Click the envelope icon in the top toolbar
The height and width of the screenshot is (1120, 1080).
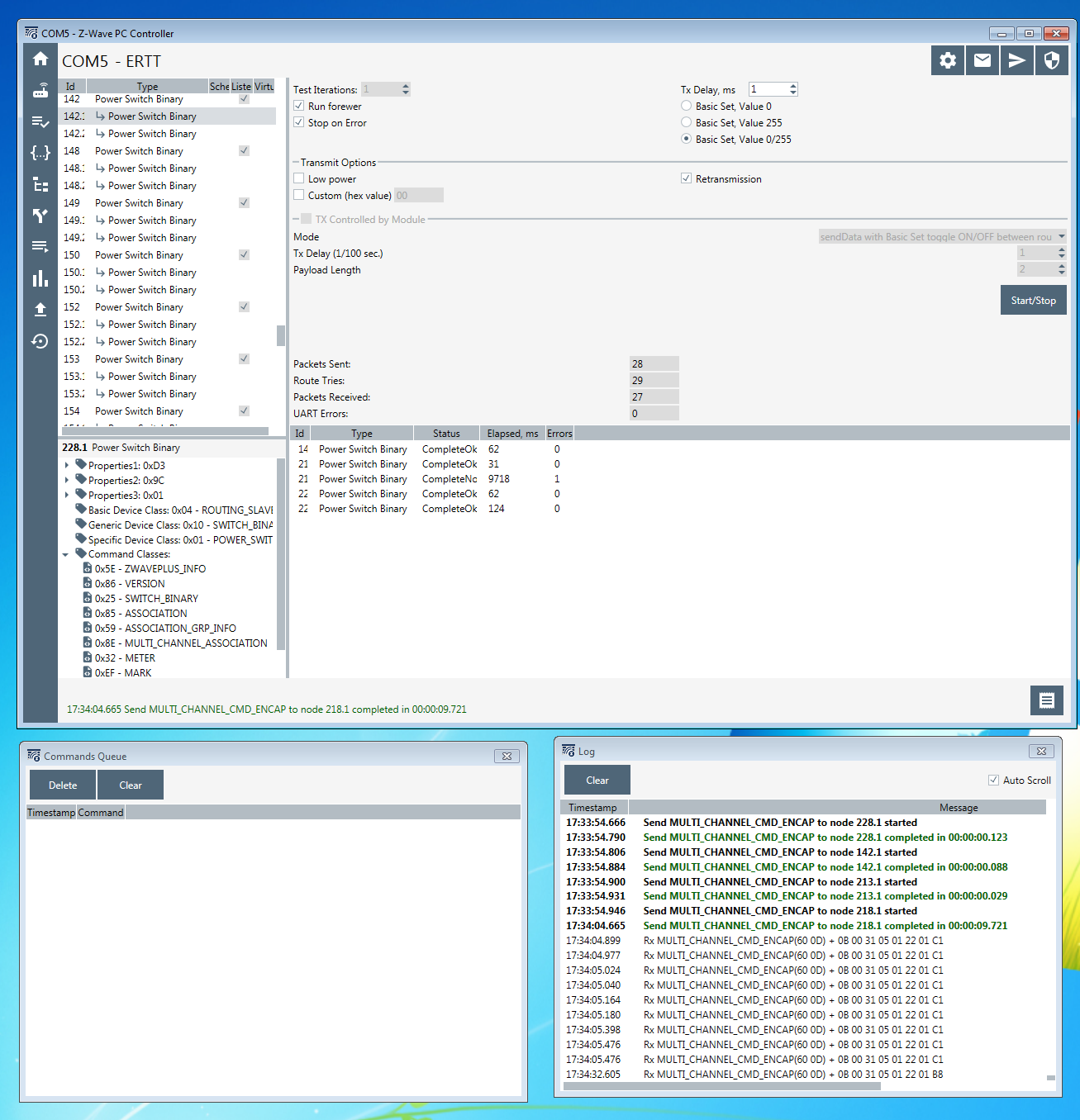coord(982,60)
